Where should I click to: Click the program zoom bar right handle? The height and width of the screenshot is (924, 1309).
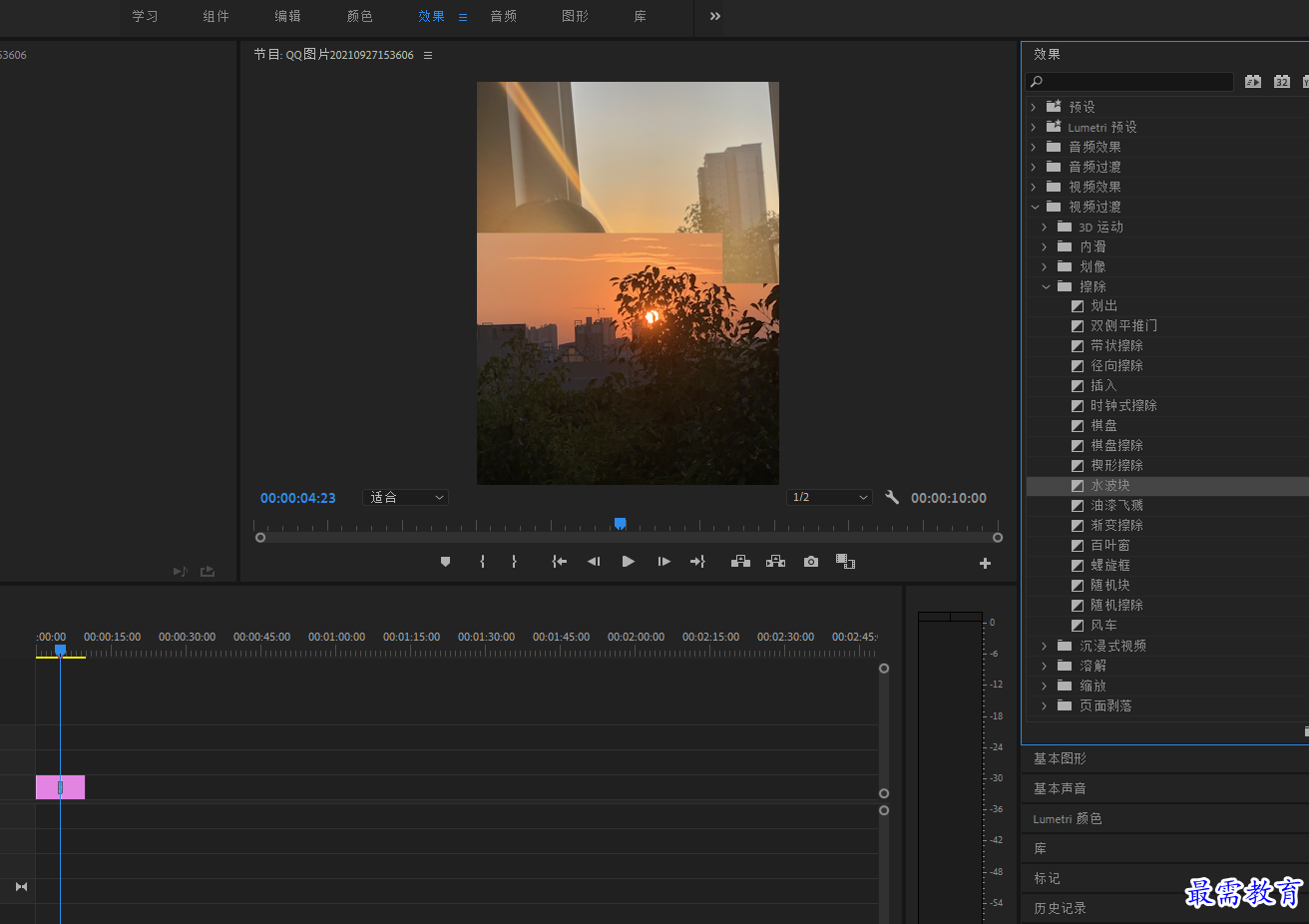point(998,538)
